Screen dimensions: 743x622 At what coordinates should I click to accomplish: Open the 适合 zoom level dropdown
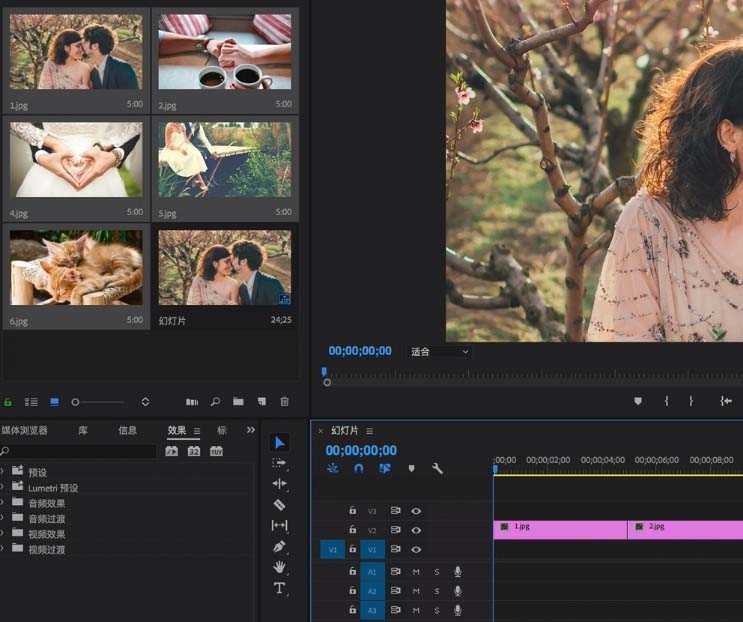440,352
